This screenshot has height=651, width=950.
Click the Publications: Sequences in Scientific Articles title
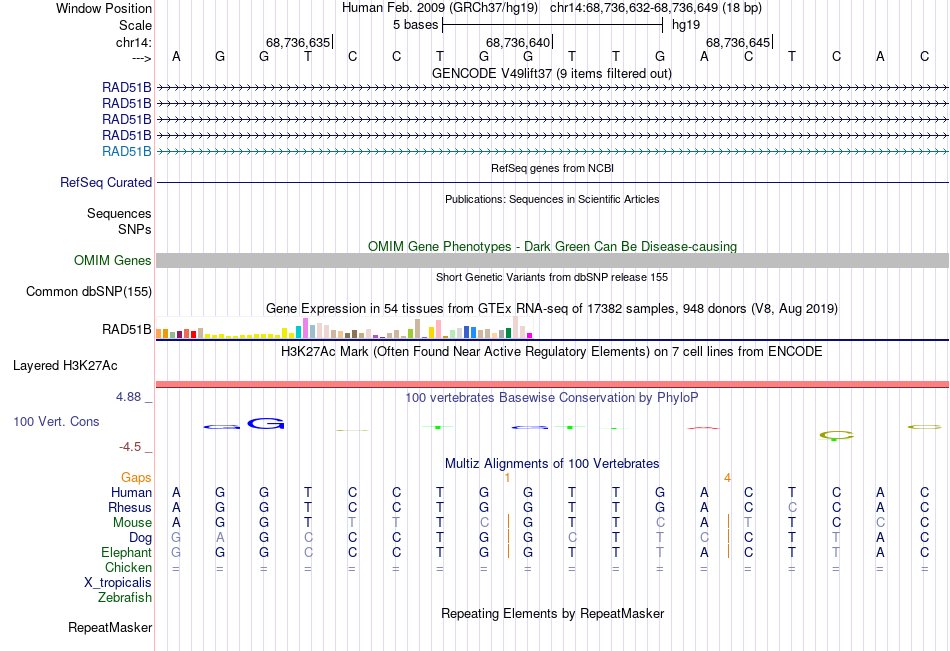click(x=552, y=199)
